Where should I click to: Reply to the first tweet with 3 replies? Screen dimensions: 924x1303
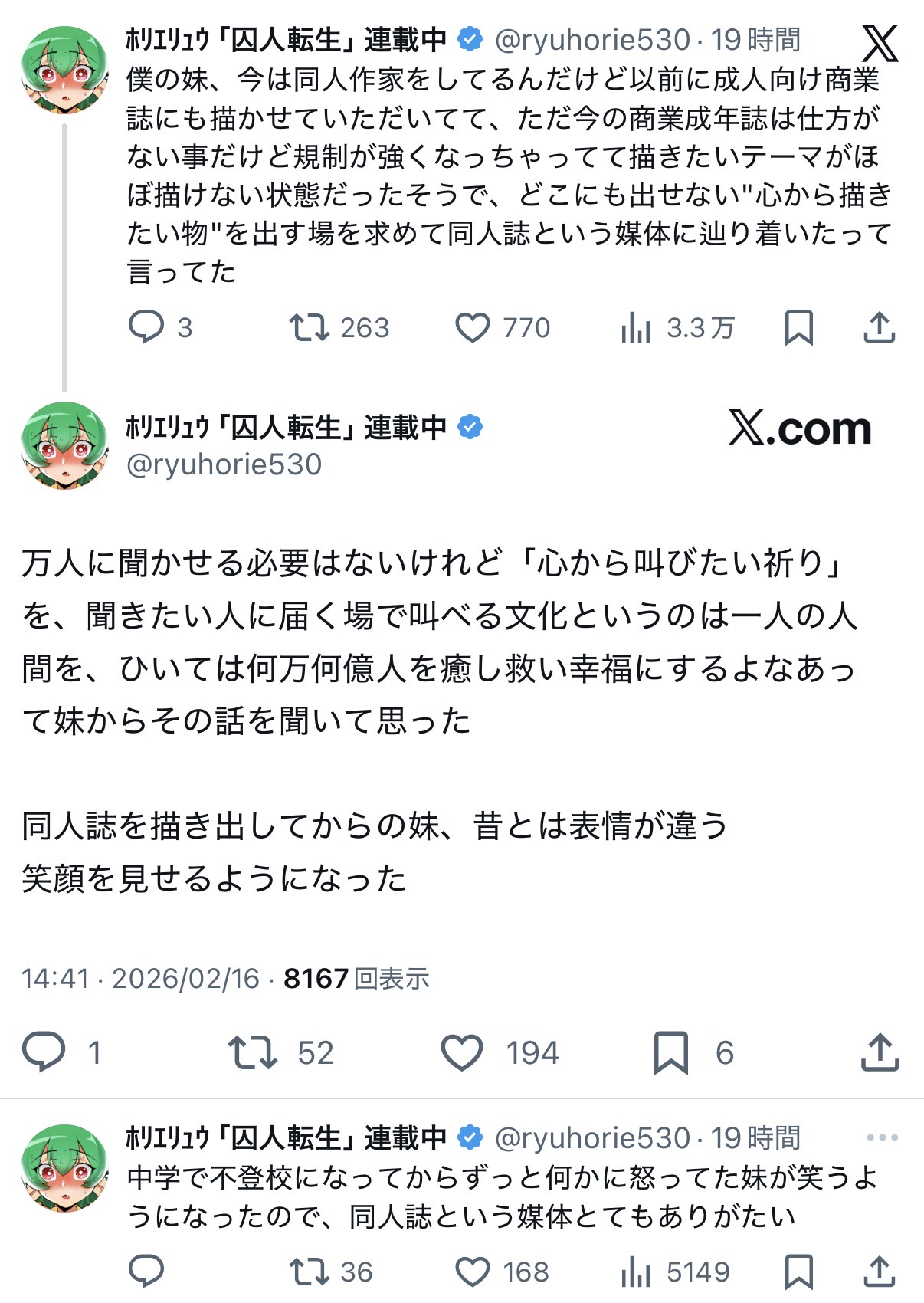point(146,327)
